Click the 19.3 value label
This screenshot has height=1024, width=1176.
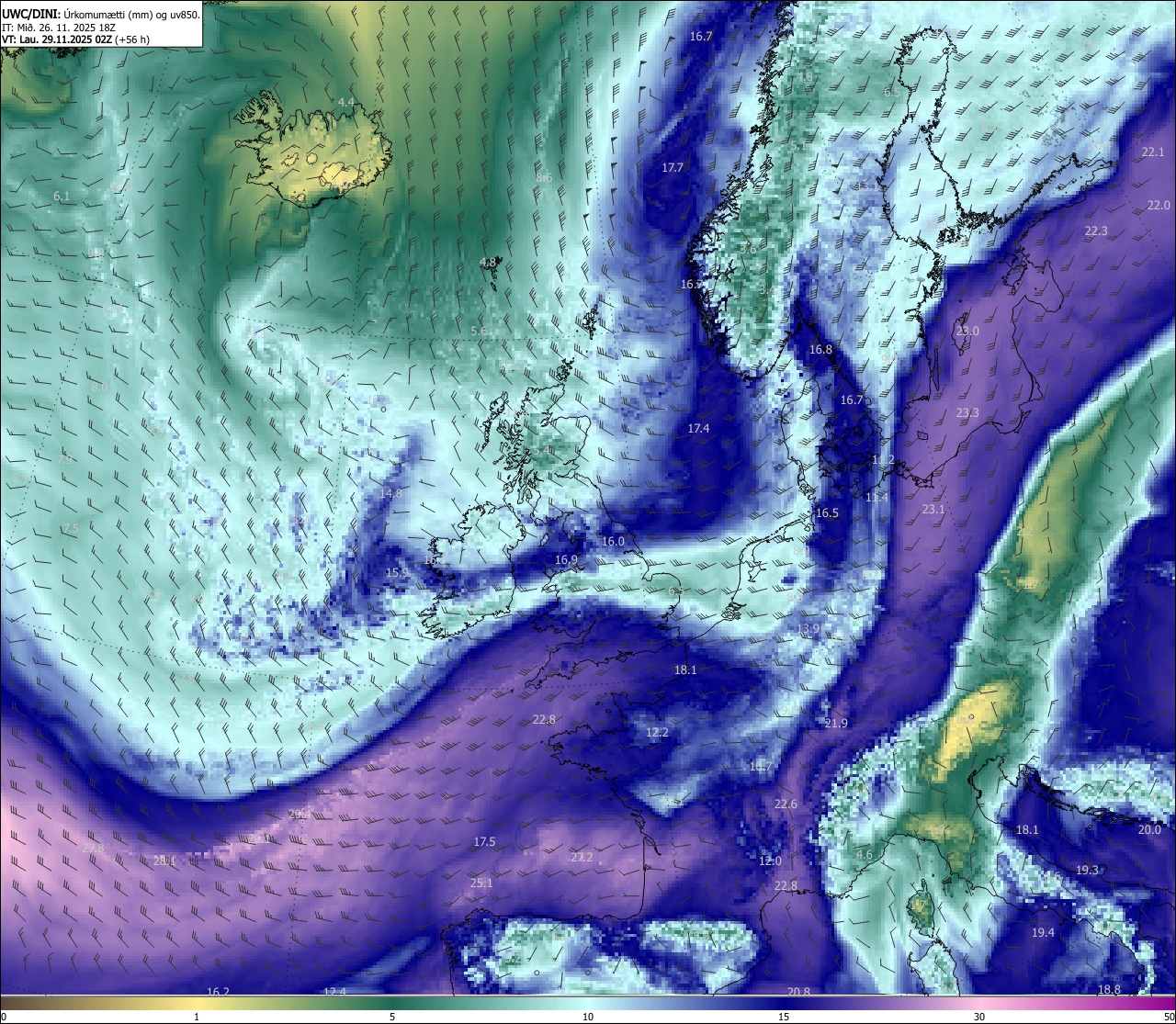point(1087,871)
